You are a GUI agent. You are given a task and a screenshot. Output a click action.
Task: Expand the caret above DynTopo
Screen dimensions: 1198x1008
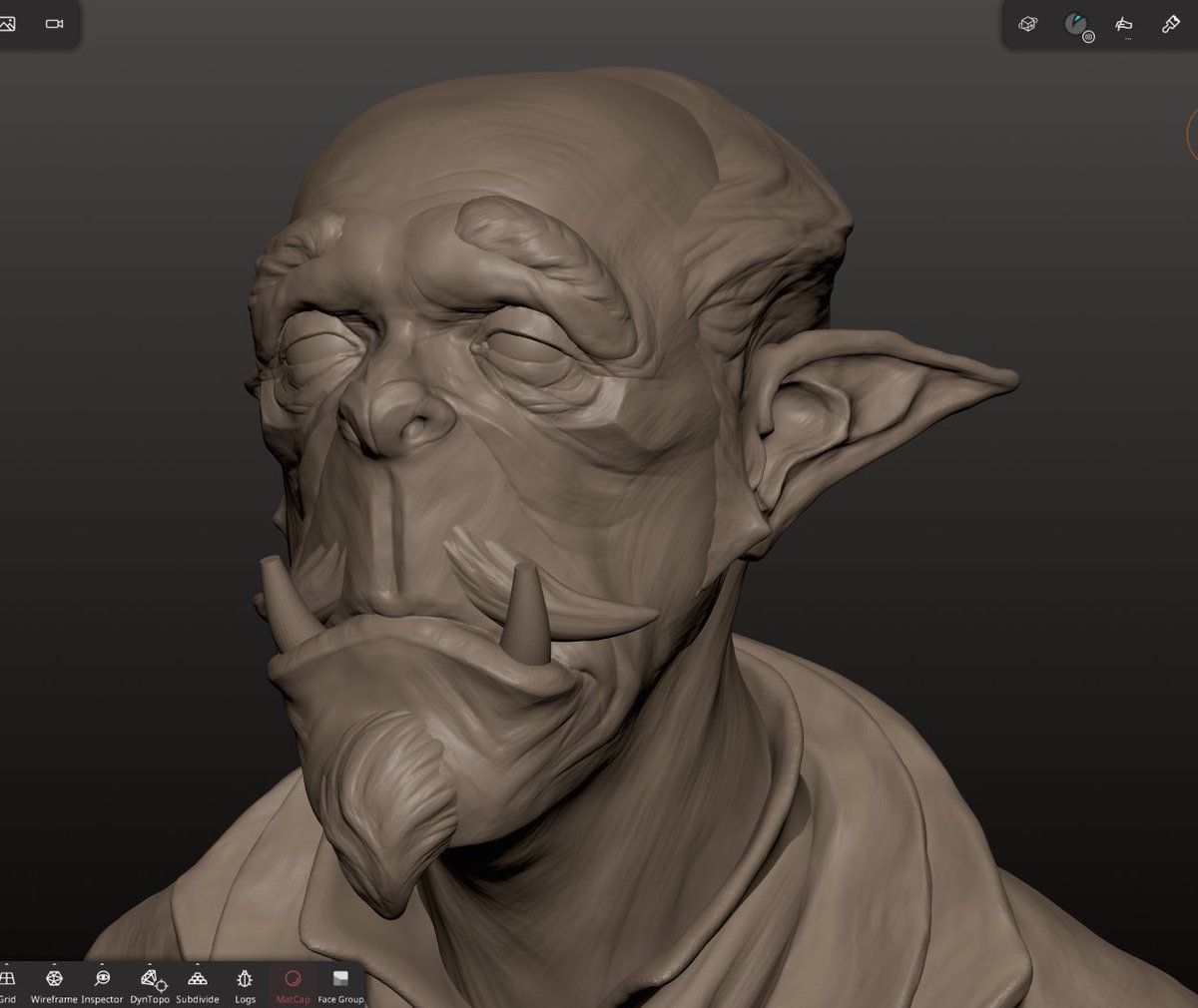150,965
